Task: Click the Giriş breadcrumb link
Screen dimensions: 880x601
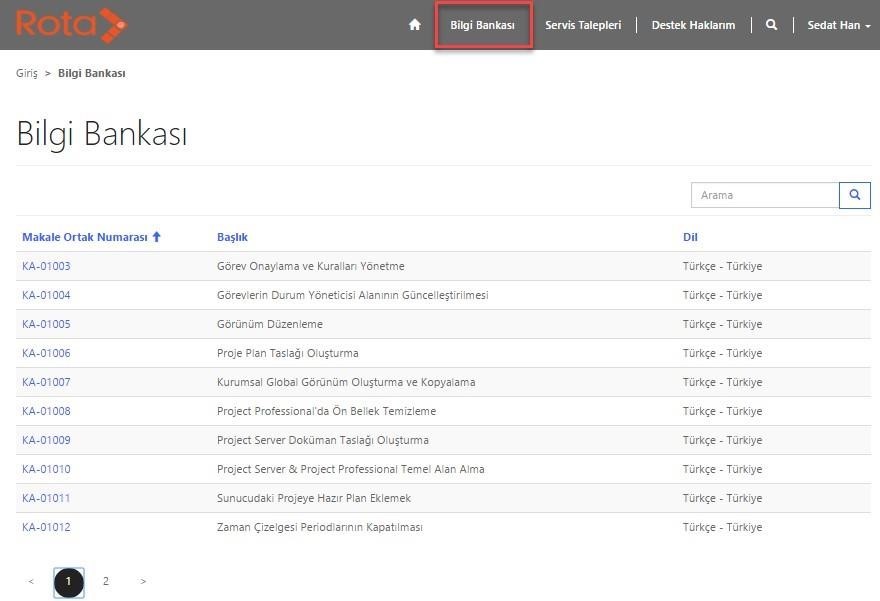Action: [27, 73]
